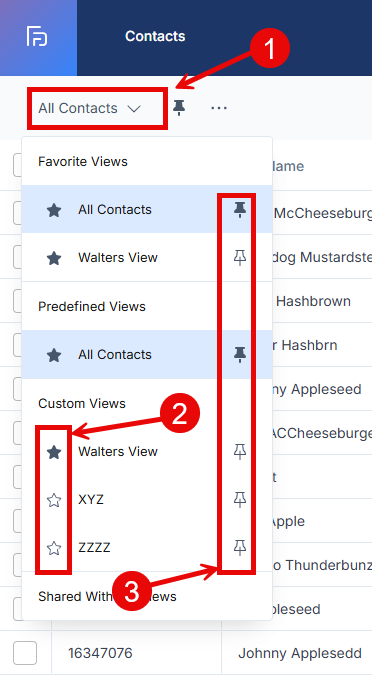Pin Walters View in Favorite Views
372x687 pixels.
coord(239,258)
